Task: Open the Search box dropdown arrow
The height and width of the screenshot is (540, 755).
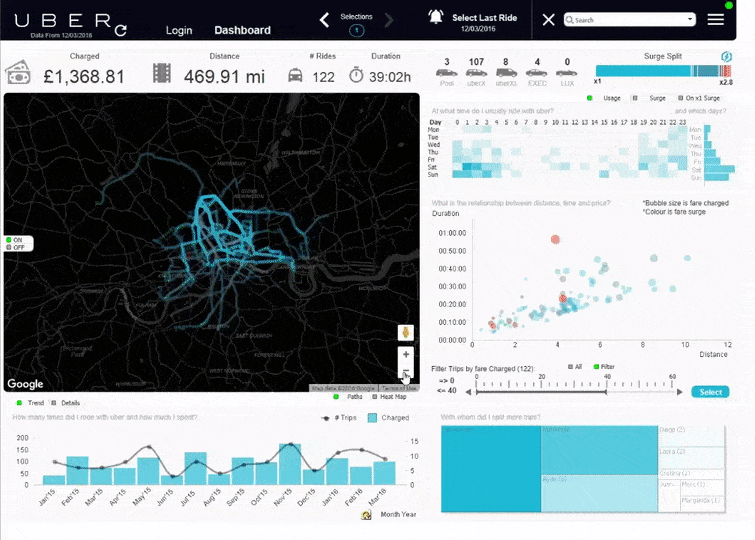Action: click(x=690, y=19)
